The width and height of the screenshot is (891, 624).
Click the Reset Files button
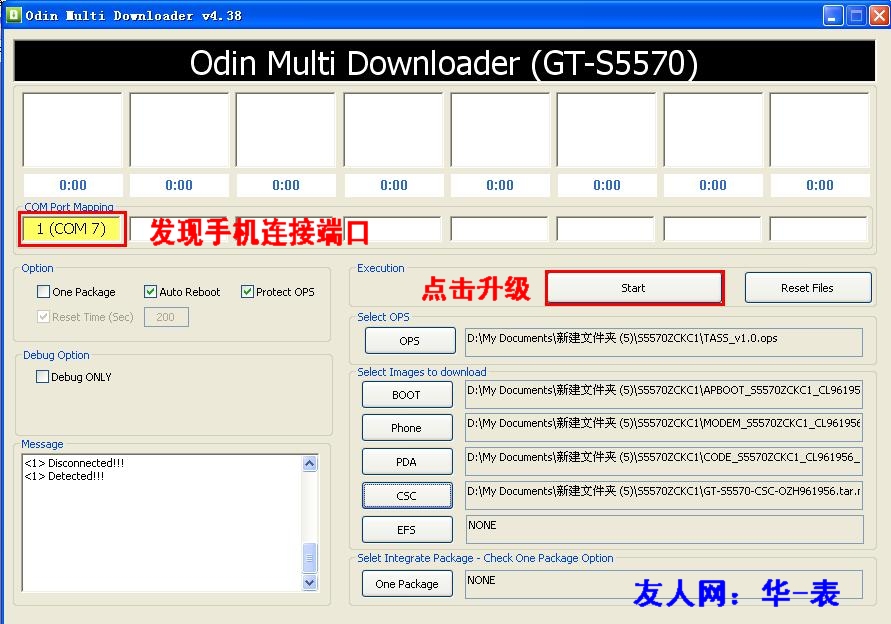point(807,288)
